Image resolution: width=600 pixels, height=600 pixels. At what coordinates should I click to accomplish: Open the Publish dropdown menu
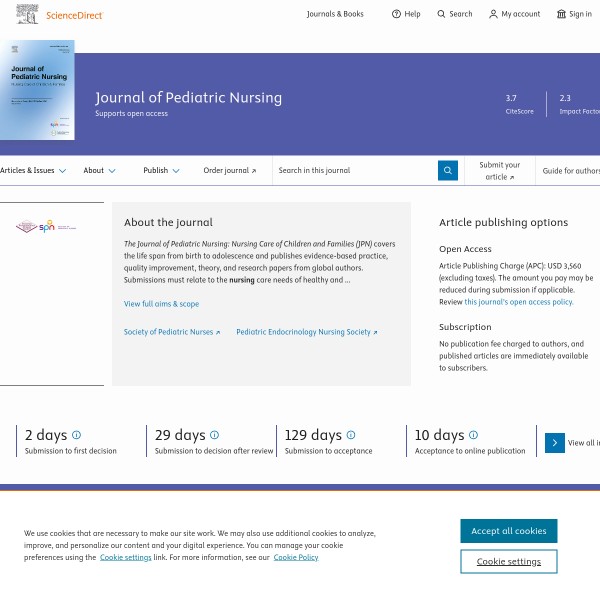click(x=161, y=171)
